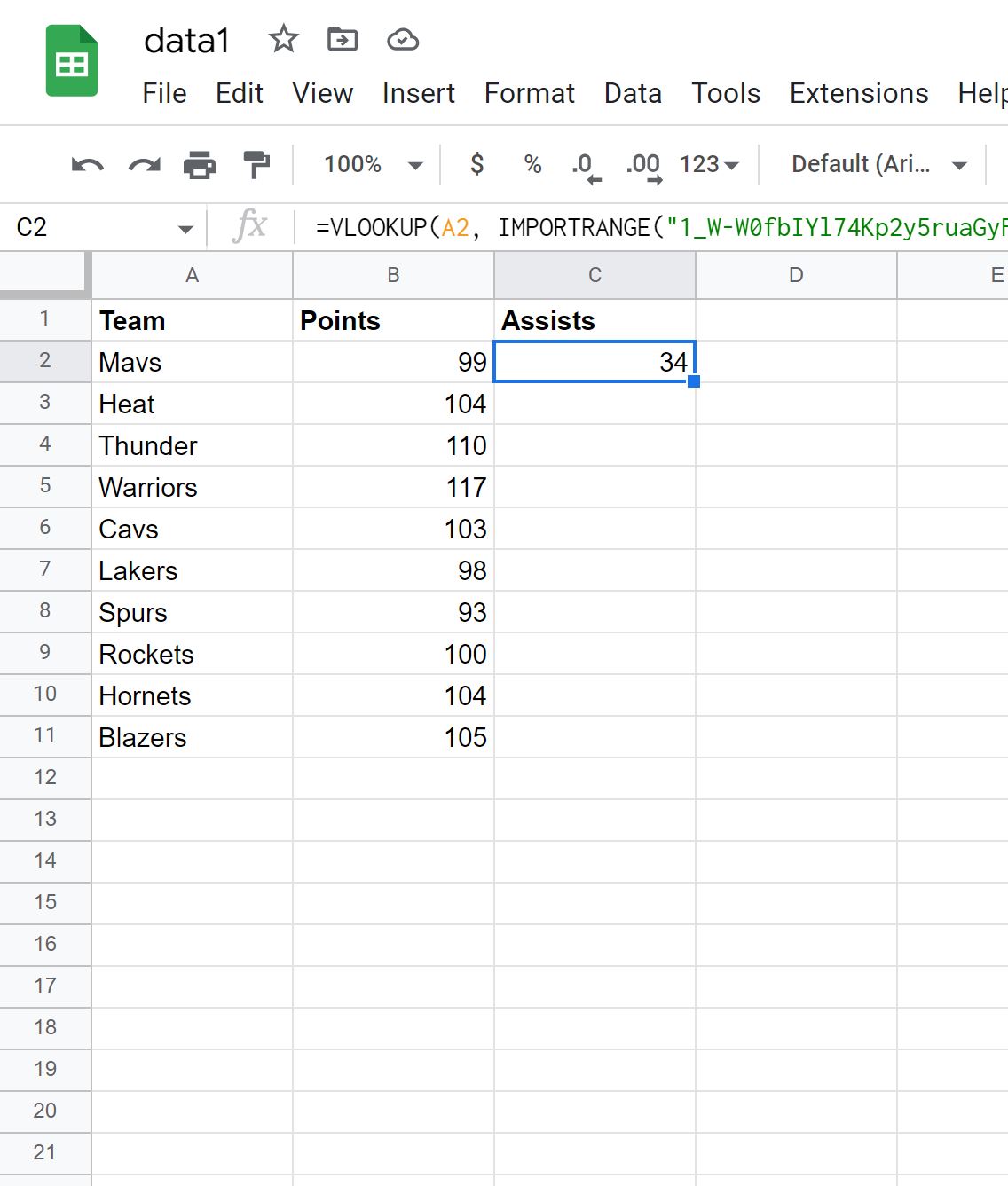Select cell B5 containing 117

point(393,487)
